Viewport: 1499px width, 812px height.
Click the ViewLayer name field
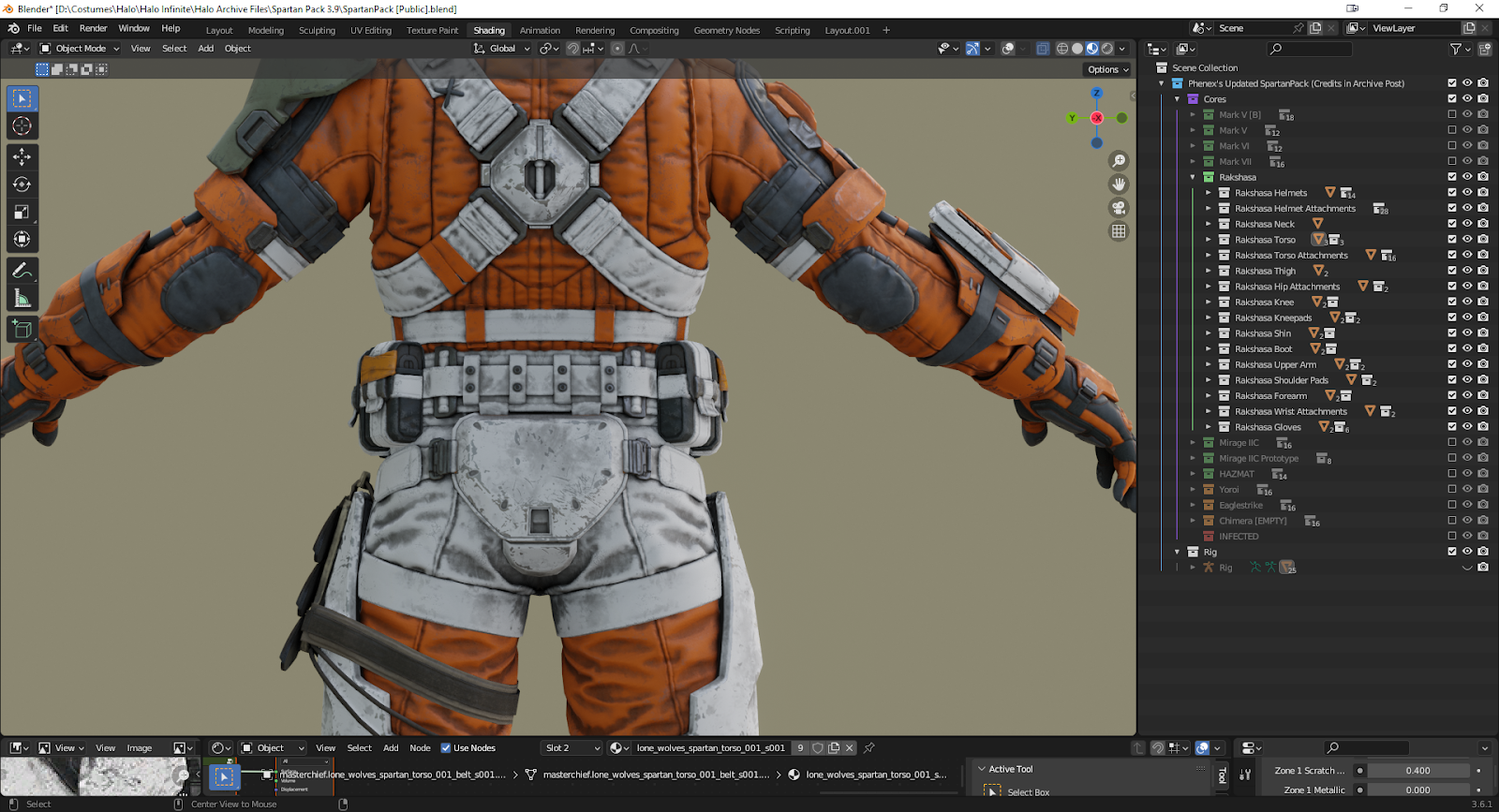(x=1412, y=28)
